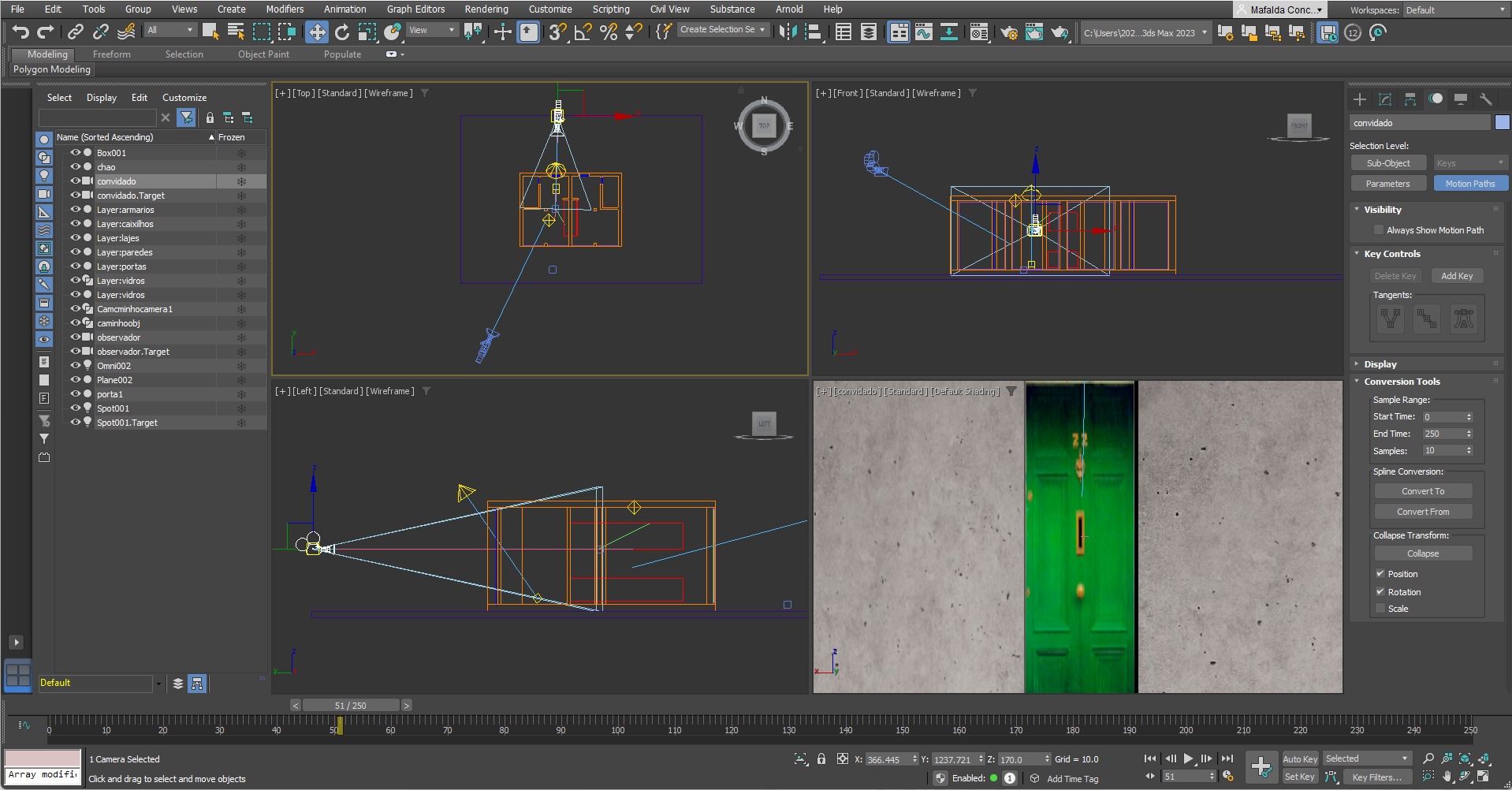Hide the Box001 object via eye icon
The image size is (1512, 790).
point(76,153)
